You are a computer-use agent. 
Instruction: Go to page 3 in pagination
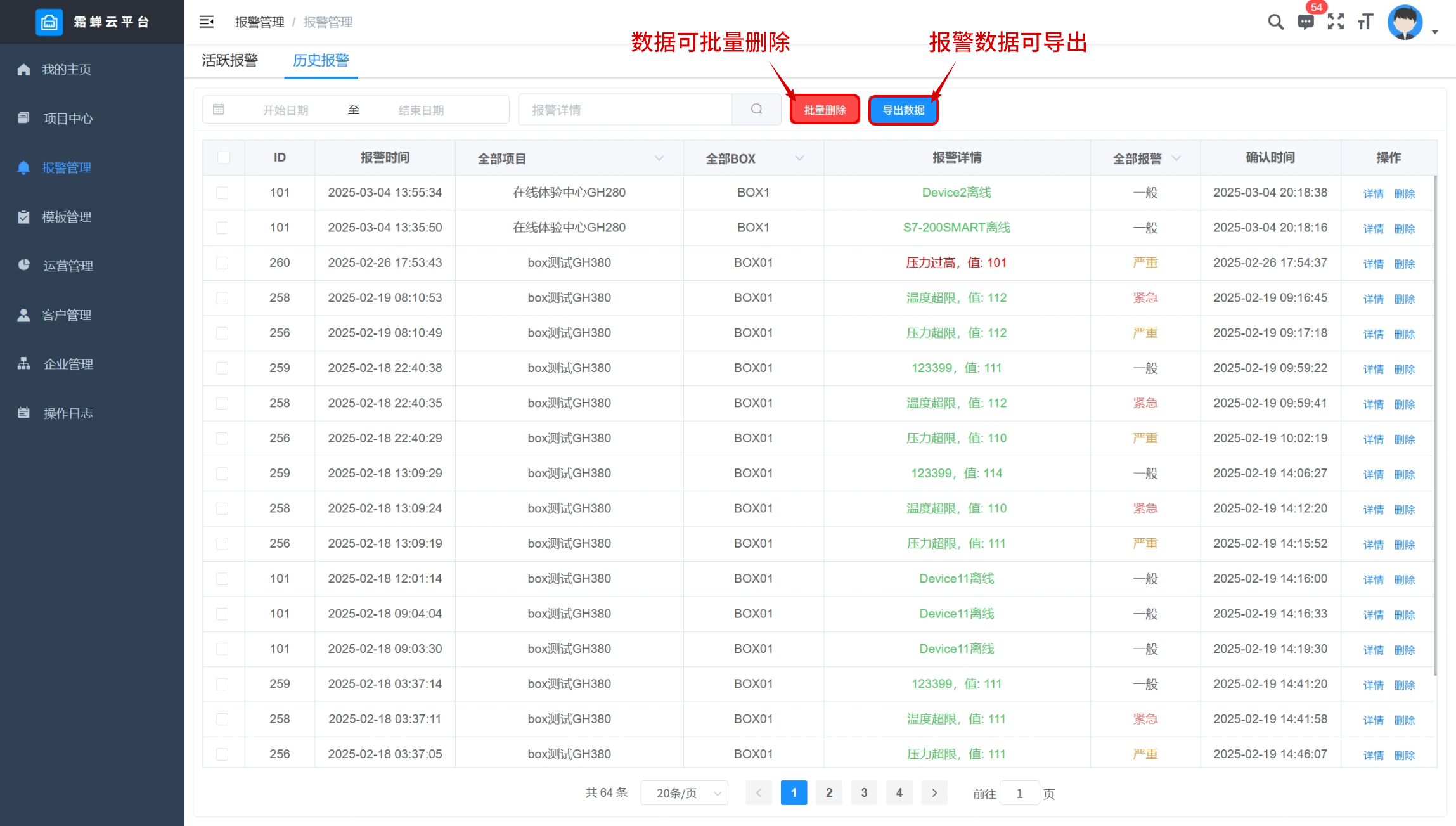point(864,793)
